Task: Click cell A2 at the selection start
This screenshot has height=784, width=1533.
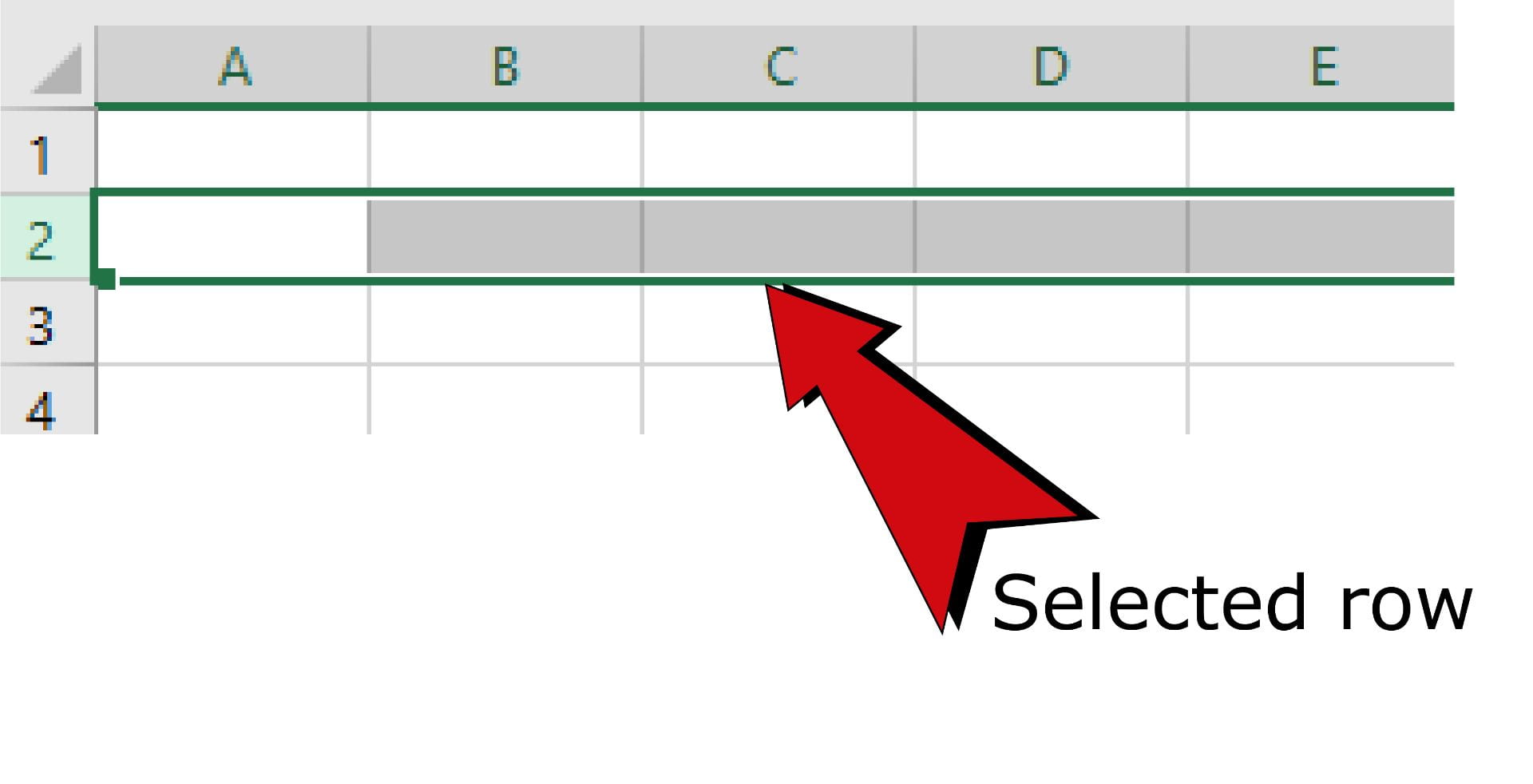Action: coord(232,236)
